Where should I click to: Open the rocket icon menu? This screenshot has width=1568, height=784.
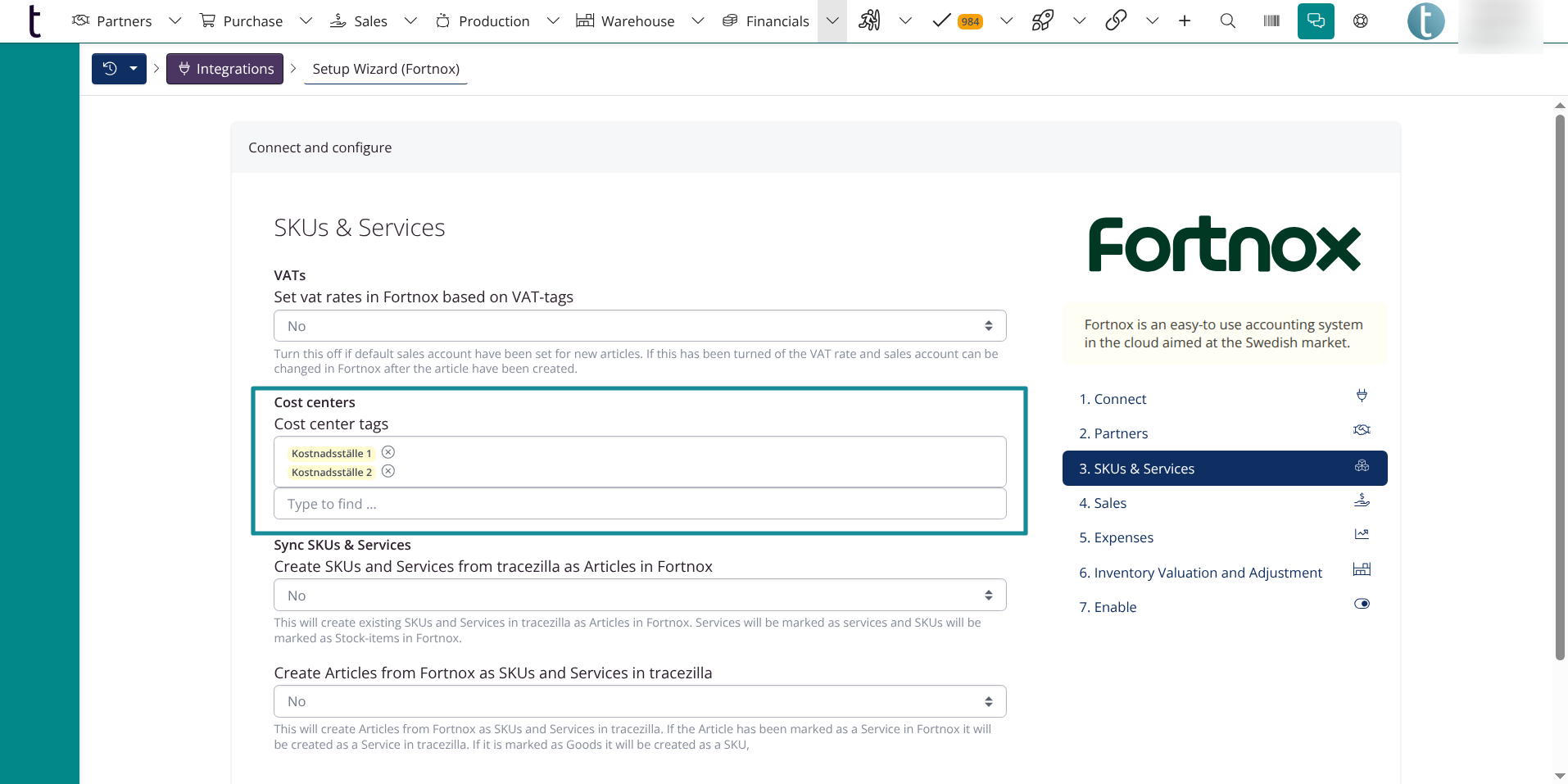click(1043, 21)
